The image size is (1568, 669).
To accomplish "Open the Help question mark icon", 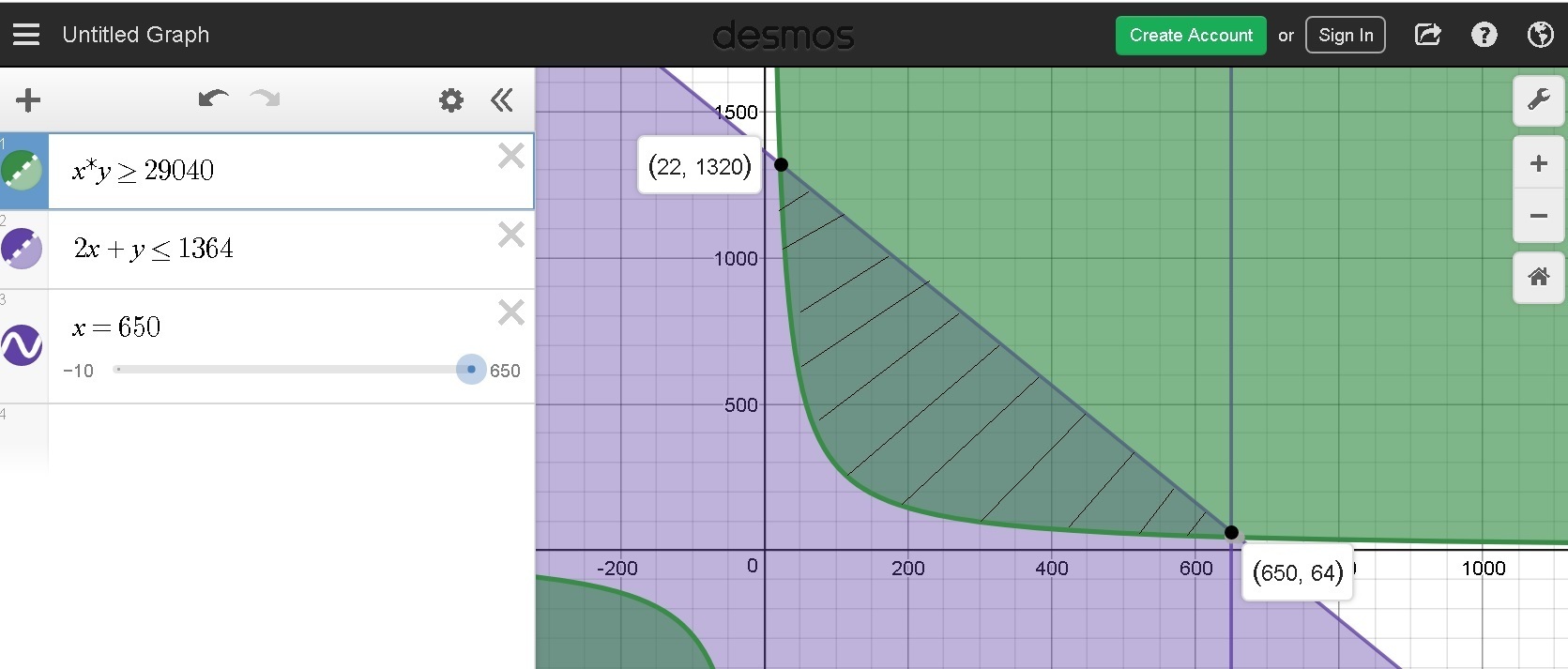I will coord(1484,35).
